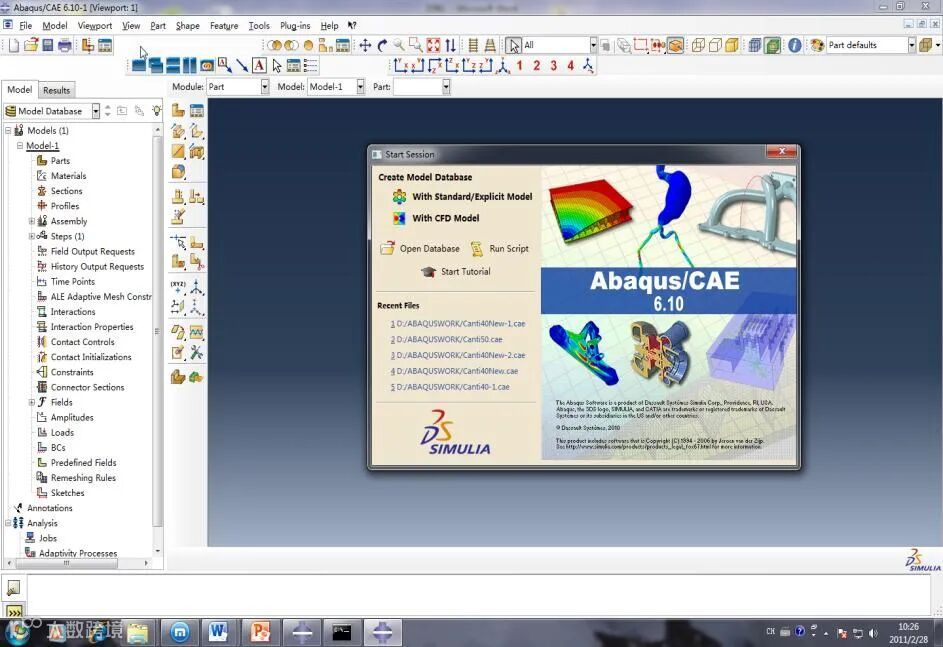Click Open Database in Start Session
Screen dimensions: 943x647
(420, 248)
